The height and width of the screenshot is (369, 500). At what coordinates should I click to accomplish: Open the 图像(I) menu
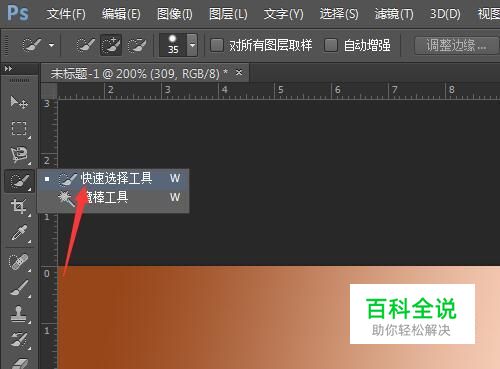click(175, 14)
